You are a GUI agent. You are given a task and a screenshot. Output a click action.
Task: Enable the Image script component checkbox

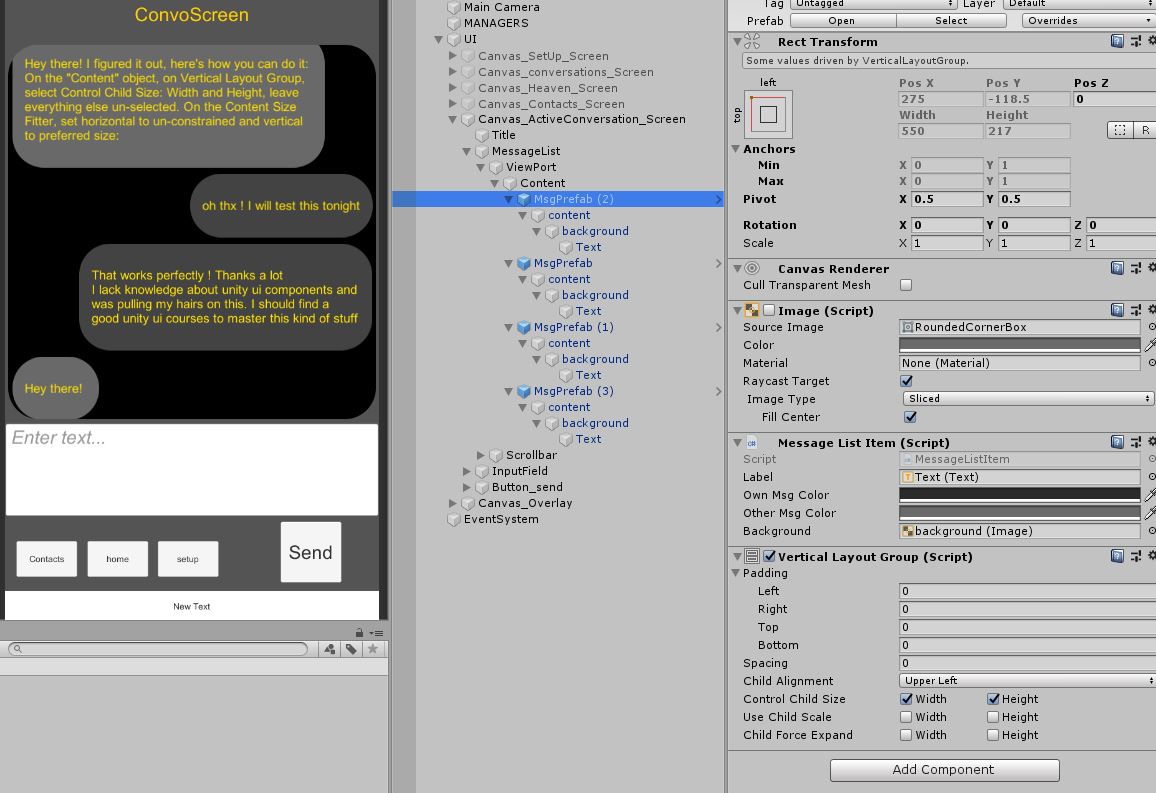click(769, 310)
